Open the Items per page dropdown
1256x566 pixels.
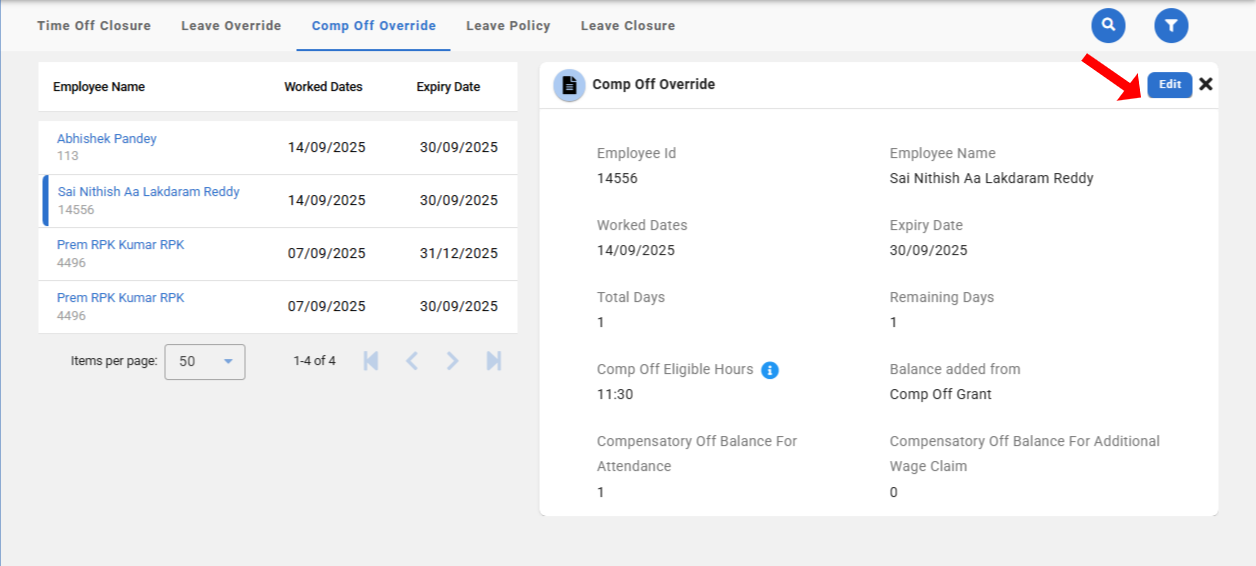(x=204, y=361)
